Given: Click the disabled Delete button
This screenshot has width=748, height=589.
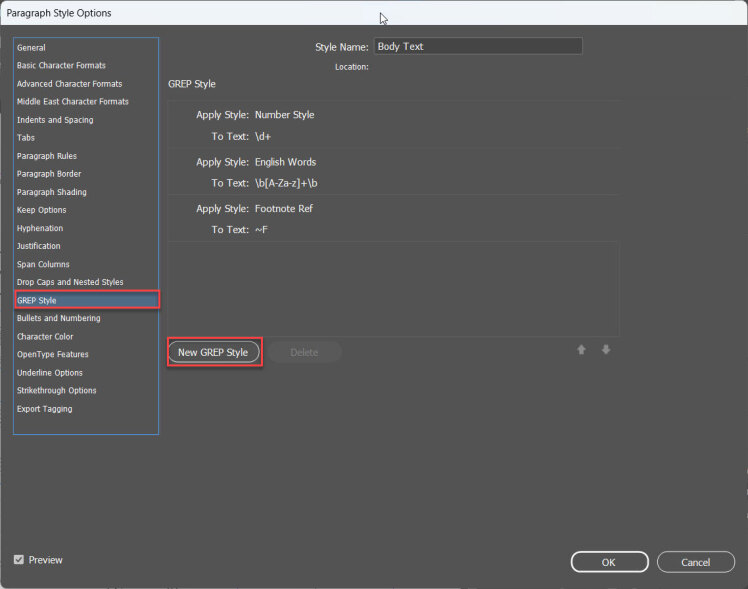Looking at the screenshot, I should [x=304, y=352].
